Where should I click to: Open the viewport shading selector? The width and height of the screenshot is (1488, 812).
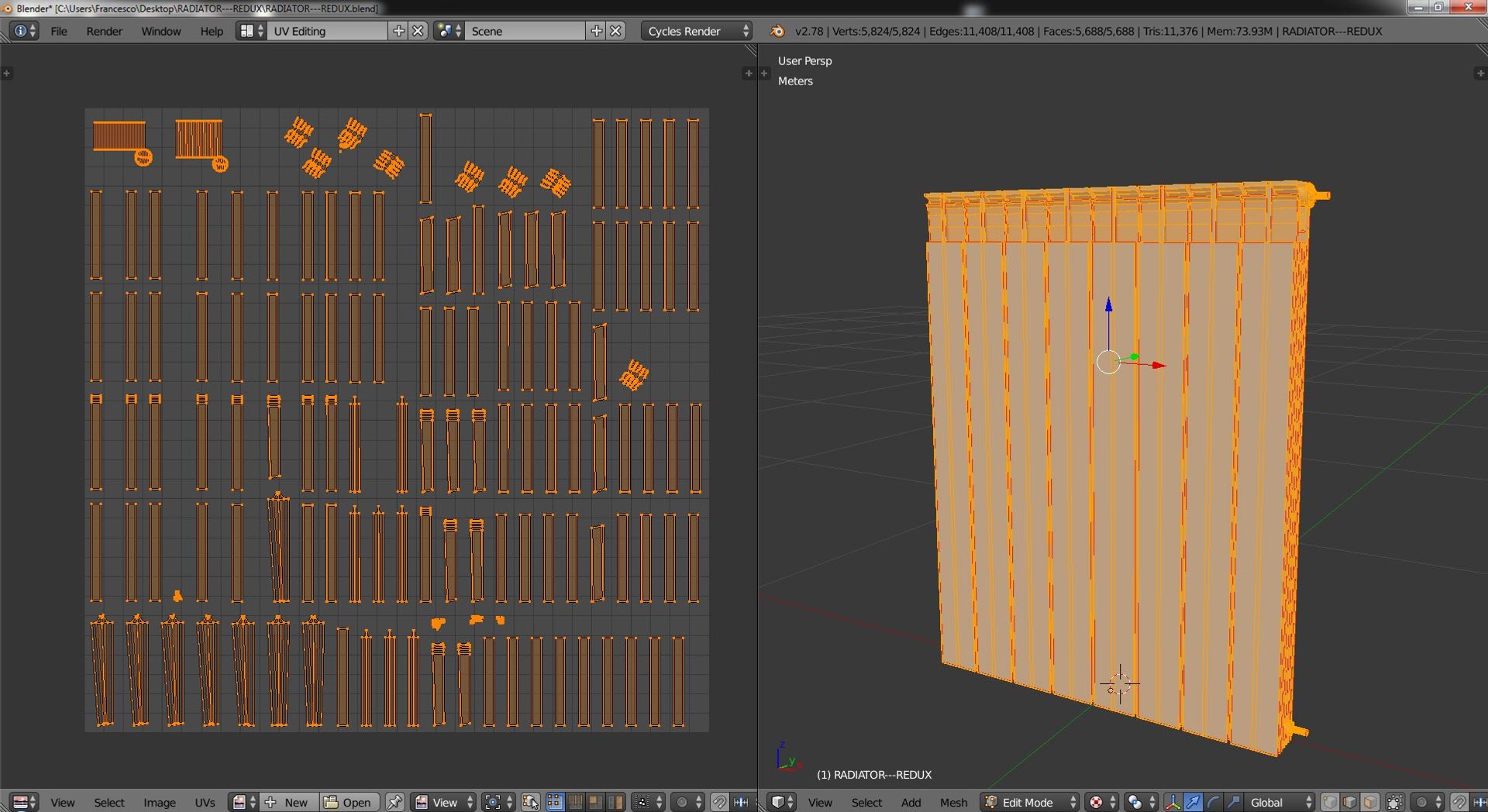(1101, 802)
